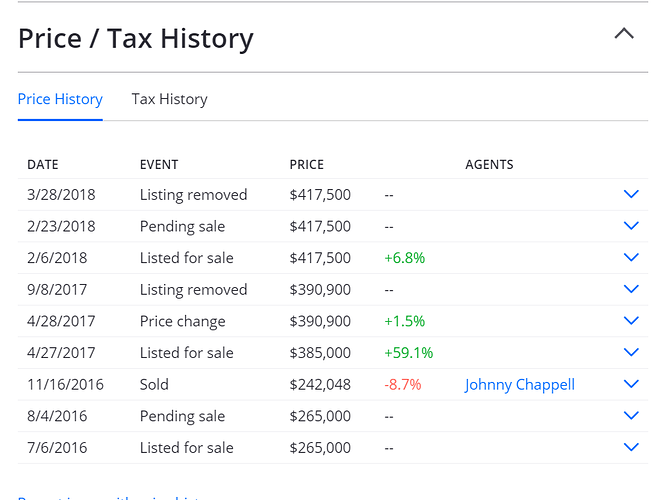Expand the 4/28/2017 Price change row

pyautogui.click(x=631, y=321)
